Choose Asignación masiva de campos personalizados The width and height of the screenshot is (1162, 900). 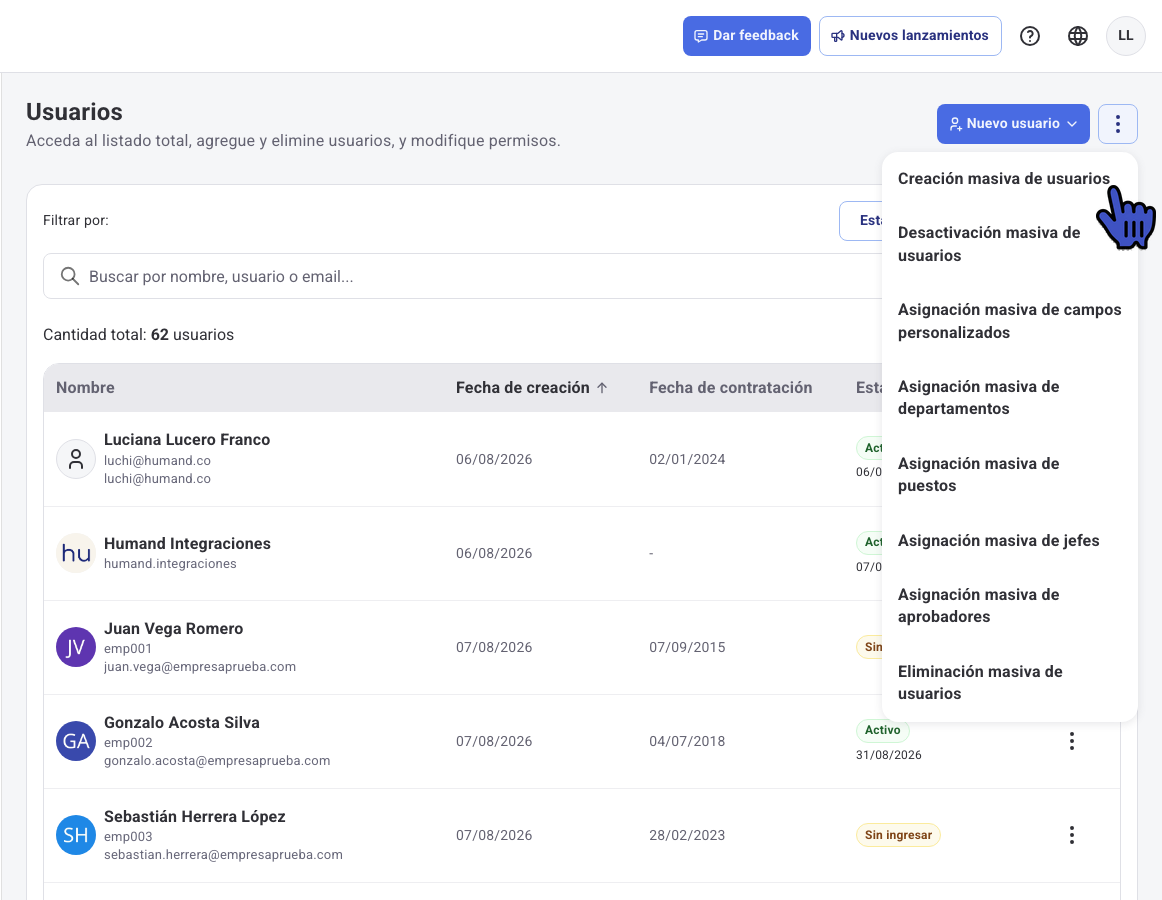tap(1010, 321)
